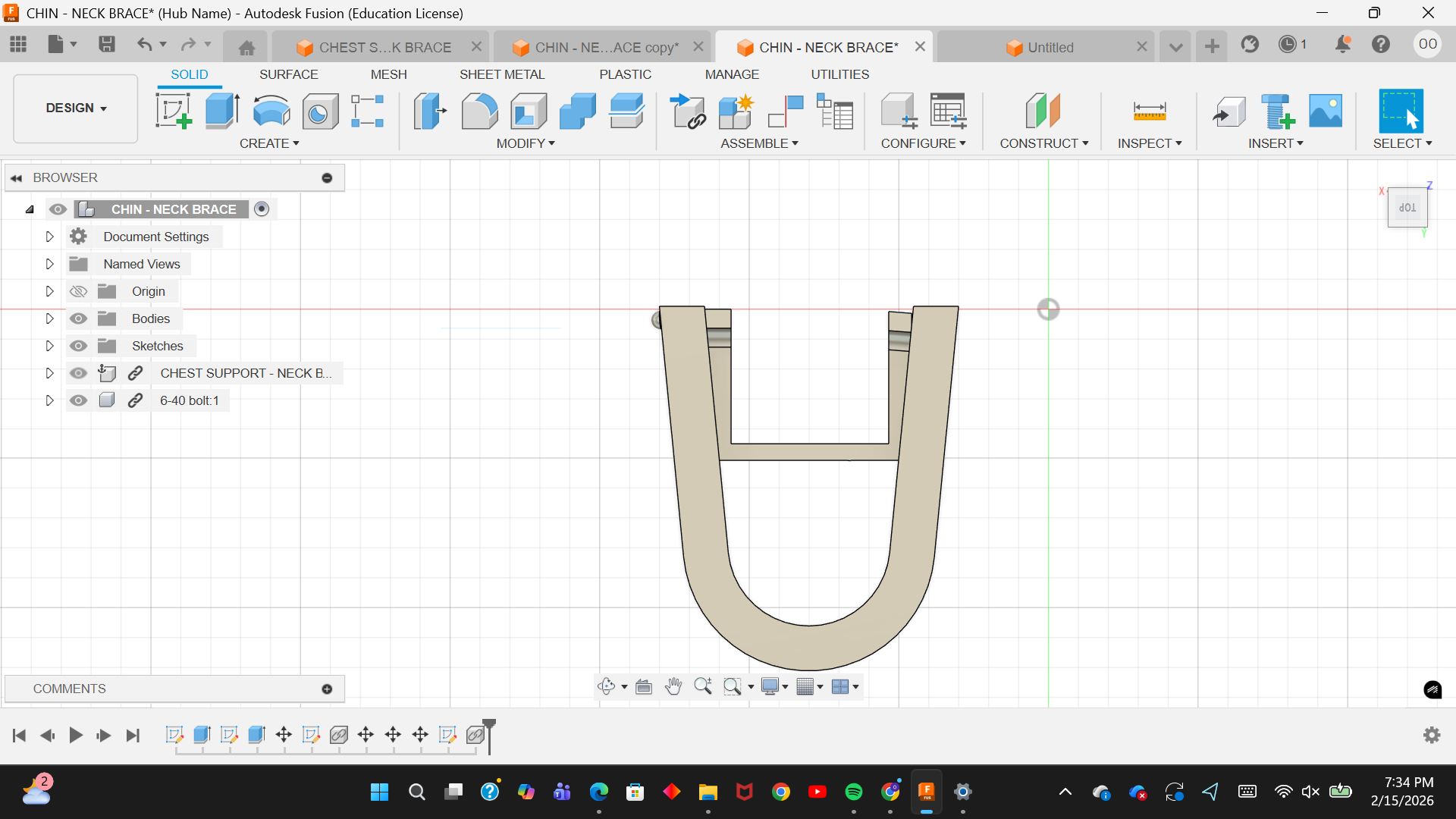Screen dimensions: 1456x819
Task: Open the Joint tool in Assemble
Action: pos(785,111)
